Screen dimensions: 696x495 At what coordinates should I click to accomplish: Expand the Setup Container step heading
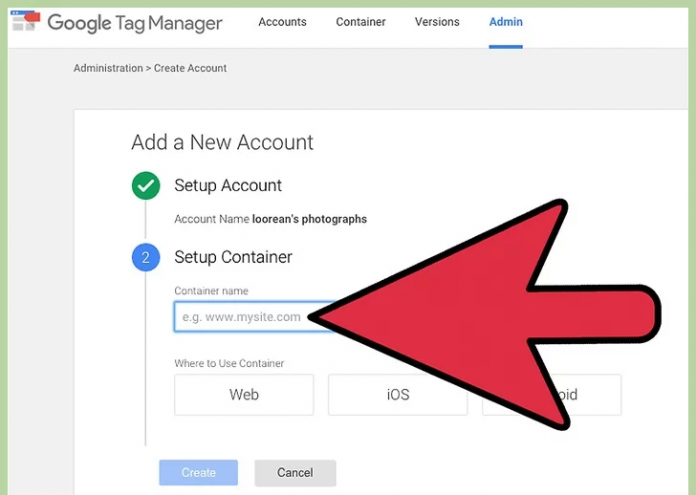point(233,258)
